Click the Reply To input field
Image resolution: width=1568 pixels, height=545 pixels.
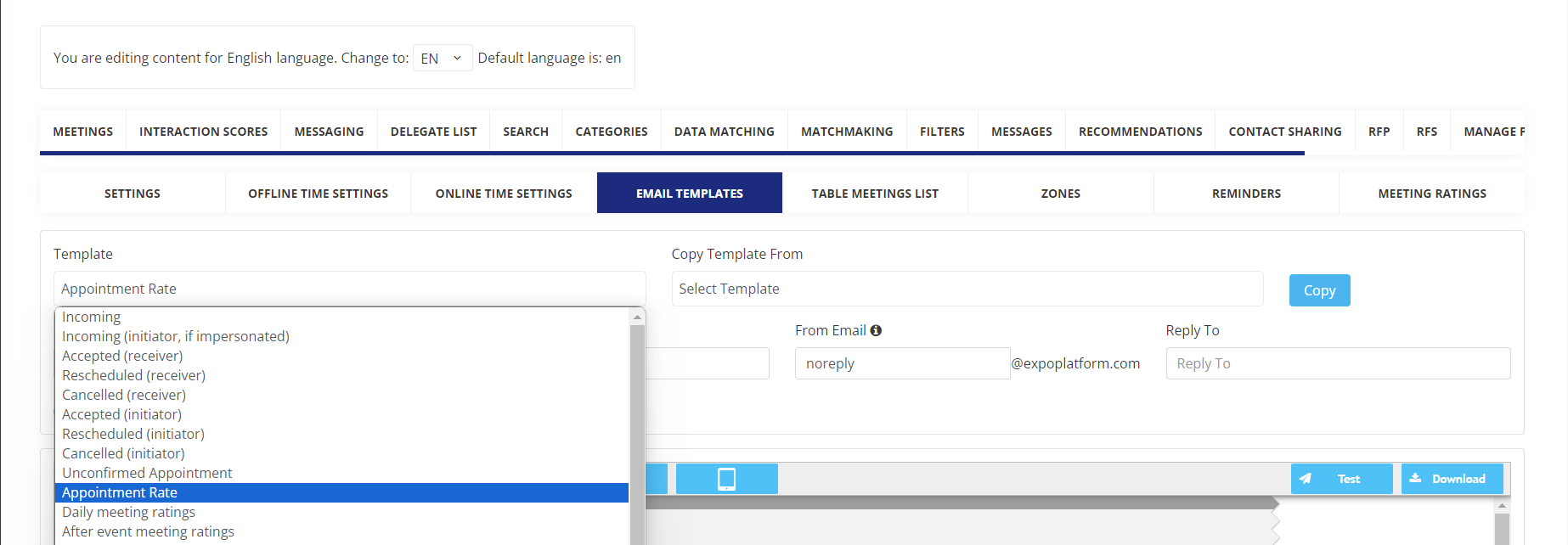[x=1338, y=363]
